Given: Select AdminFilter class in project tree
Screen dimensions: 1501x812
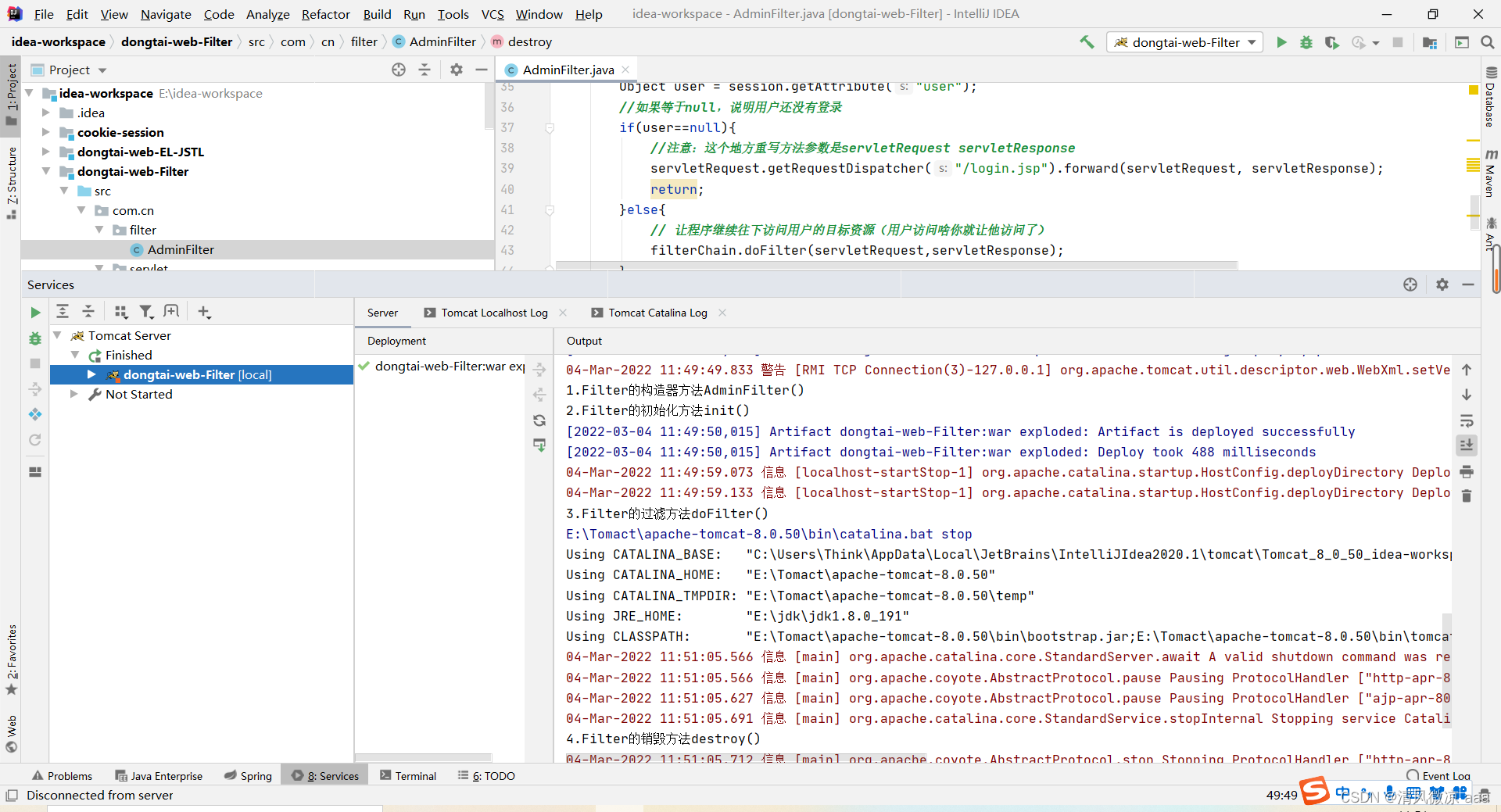Looking at the screenshot, I should [181, 249].
